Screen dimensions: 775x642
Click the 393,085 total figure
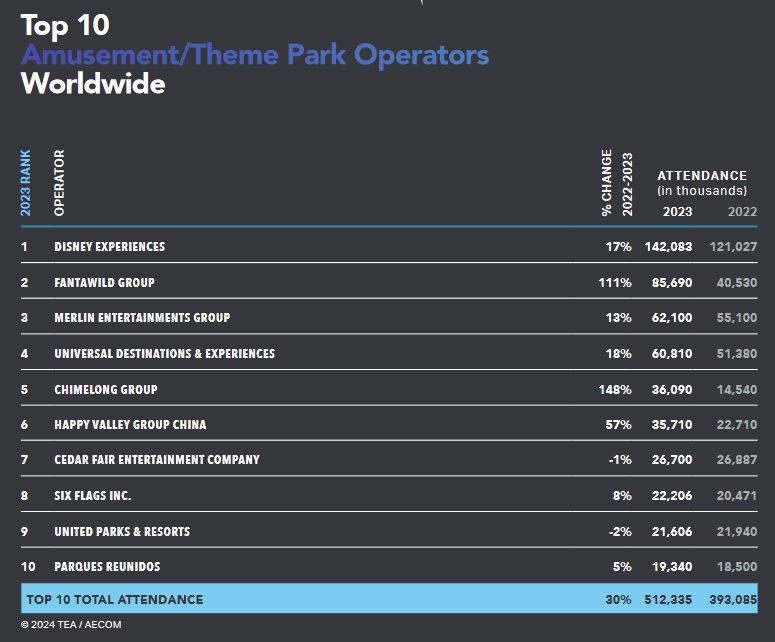[733, 600]
